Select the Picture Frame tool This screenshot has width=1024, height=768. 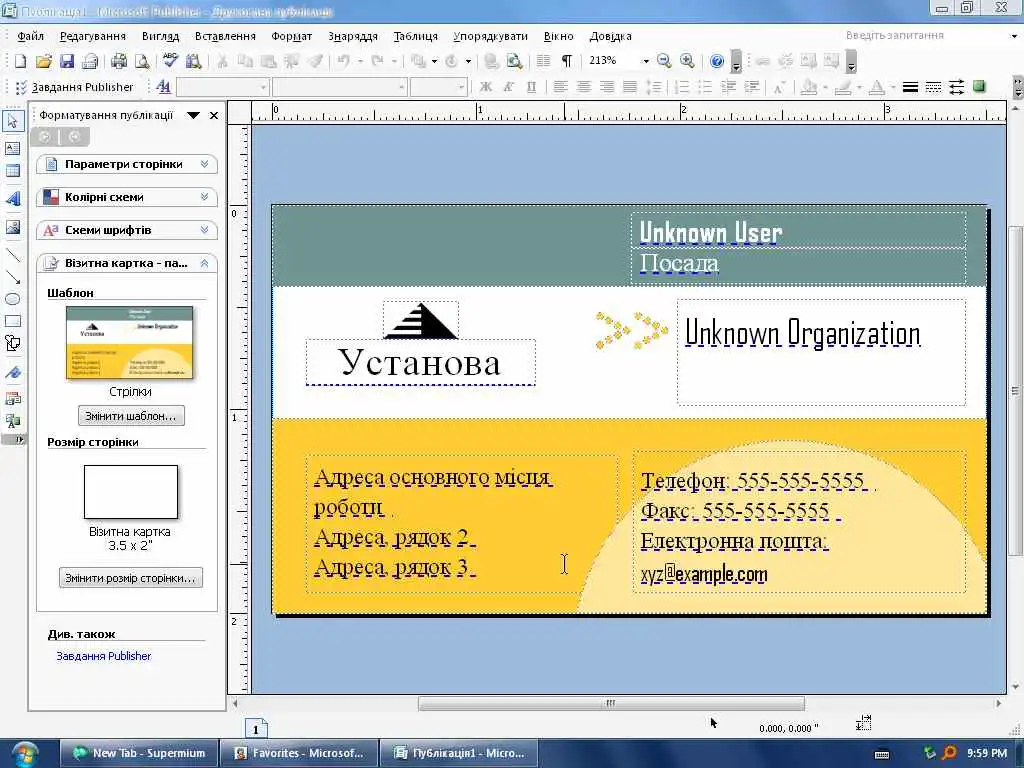12,227
